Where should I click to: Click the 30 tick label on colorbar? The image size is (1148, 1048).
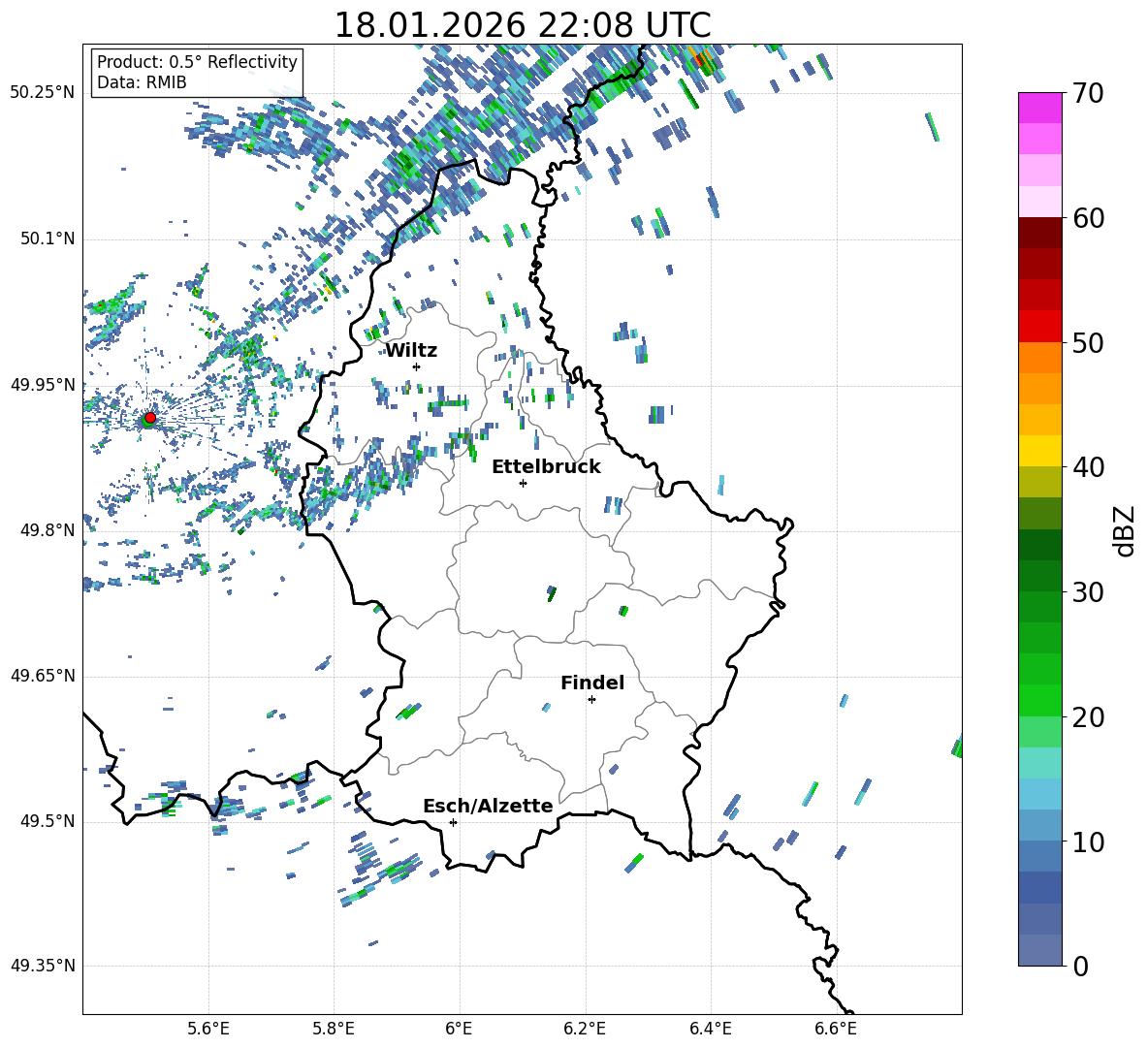pos(1088,592)
